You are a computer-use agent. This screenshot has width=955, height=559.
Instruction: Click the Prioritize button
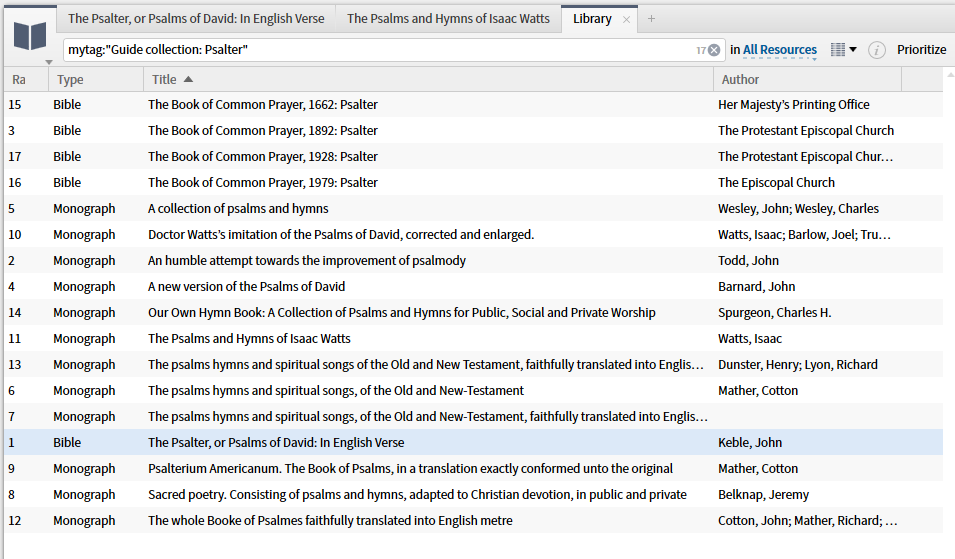pos(921,50)
